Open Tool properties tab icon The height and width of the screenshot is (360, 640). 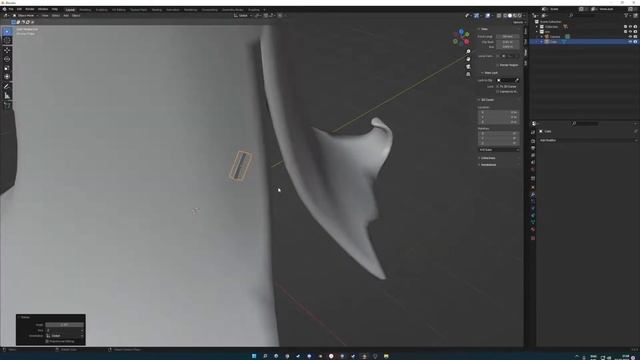(x=533, y=132)
